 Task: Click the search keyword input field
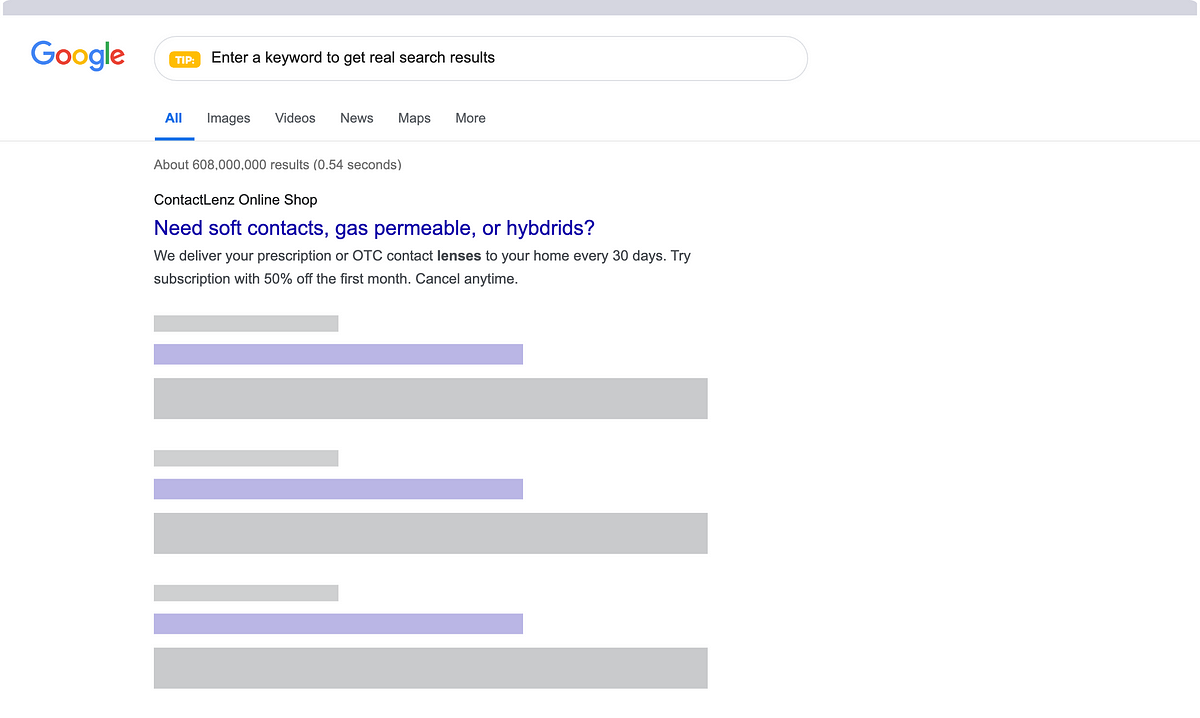[x=480, y=58]
